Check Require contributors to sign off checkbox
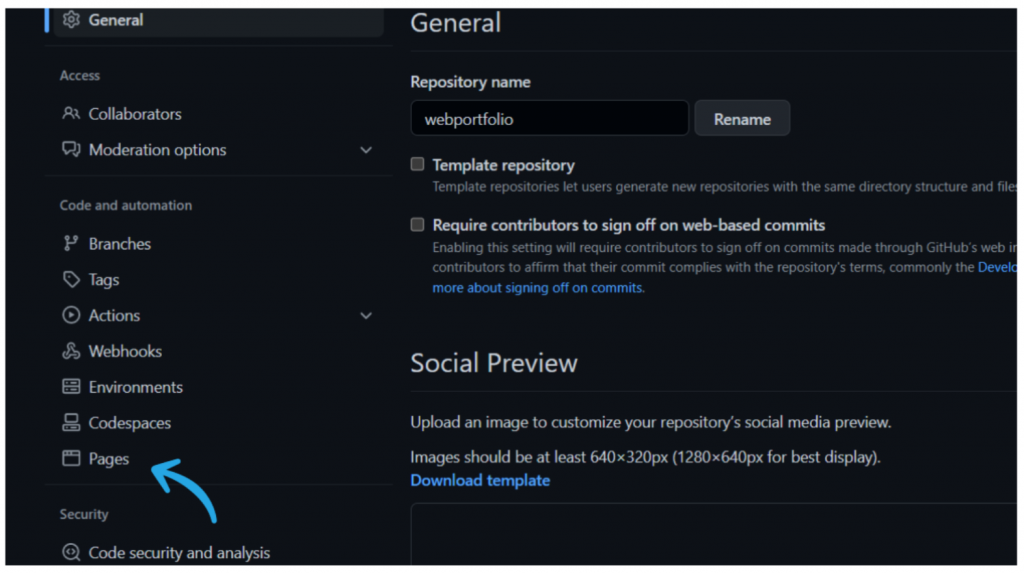 pyautogui.click(x=417, y=225)
